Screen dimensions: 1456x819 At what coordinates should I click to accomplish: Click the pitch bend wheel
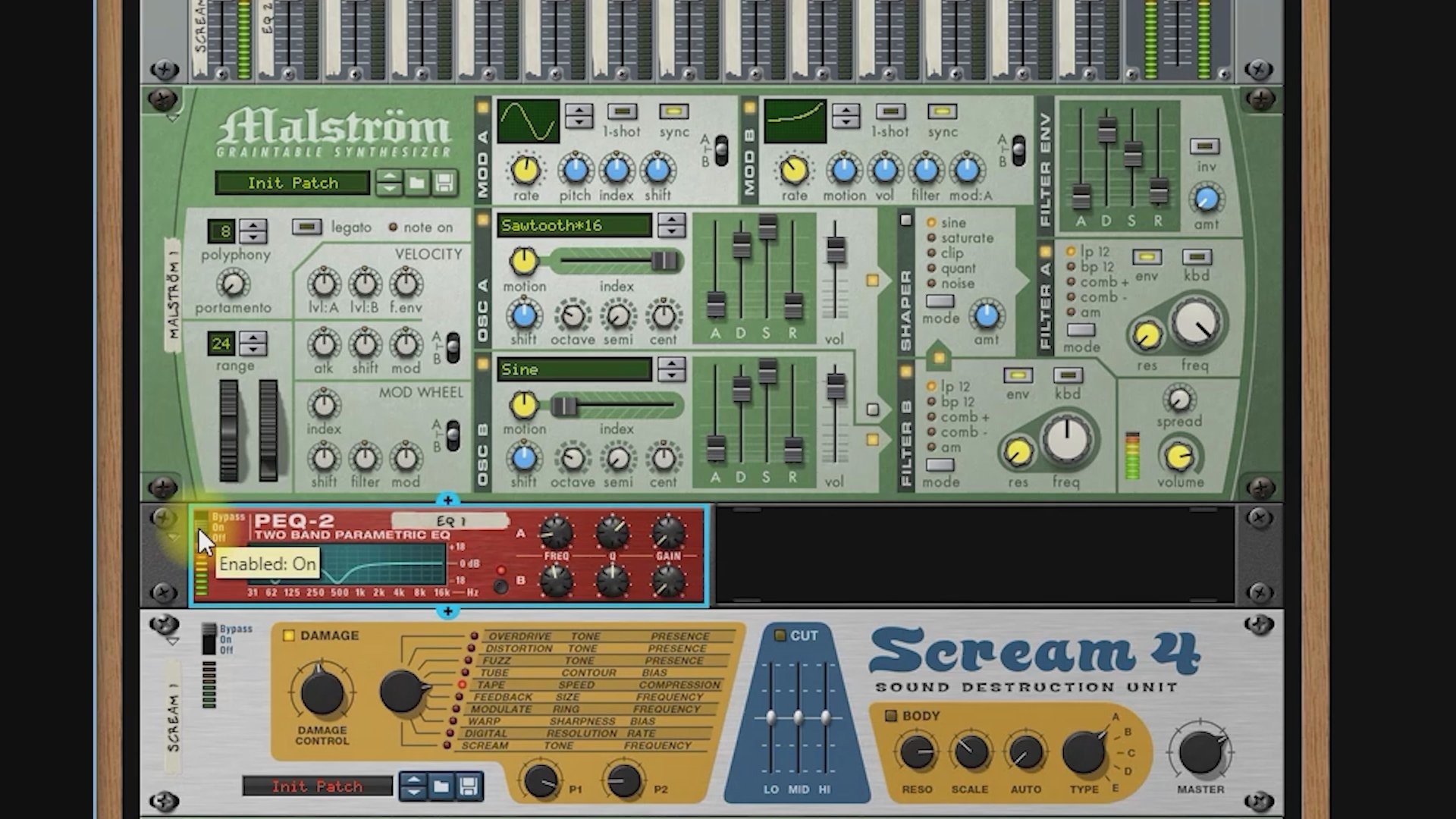(228, 430)
